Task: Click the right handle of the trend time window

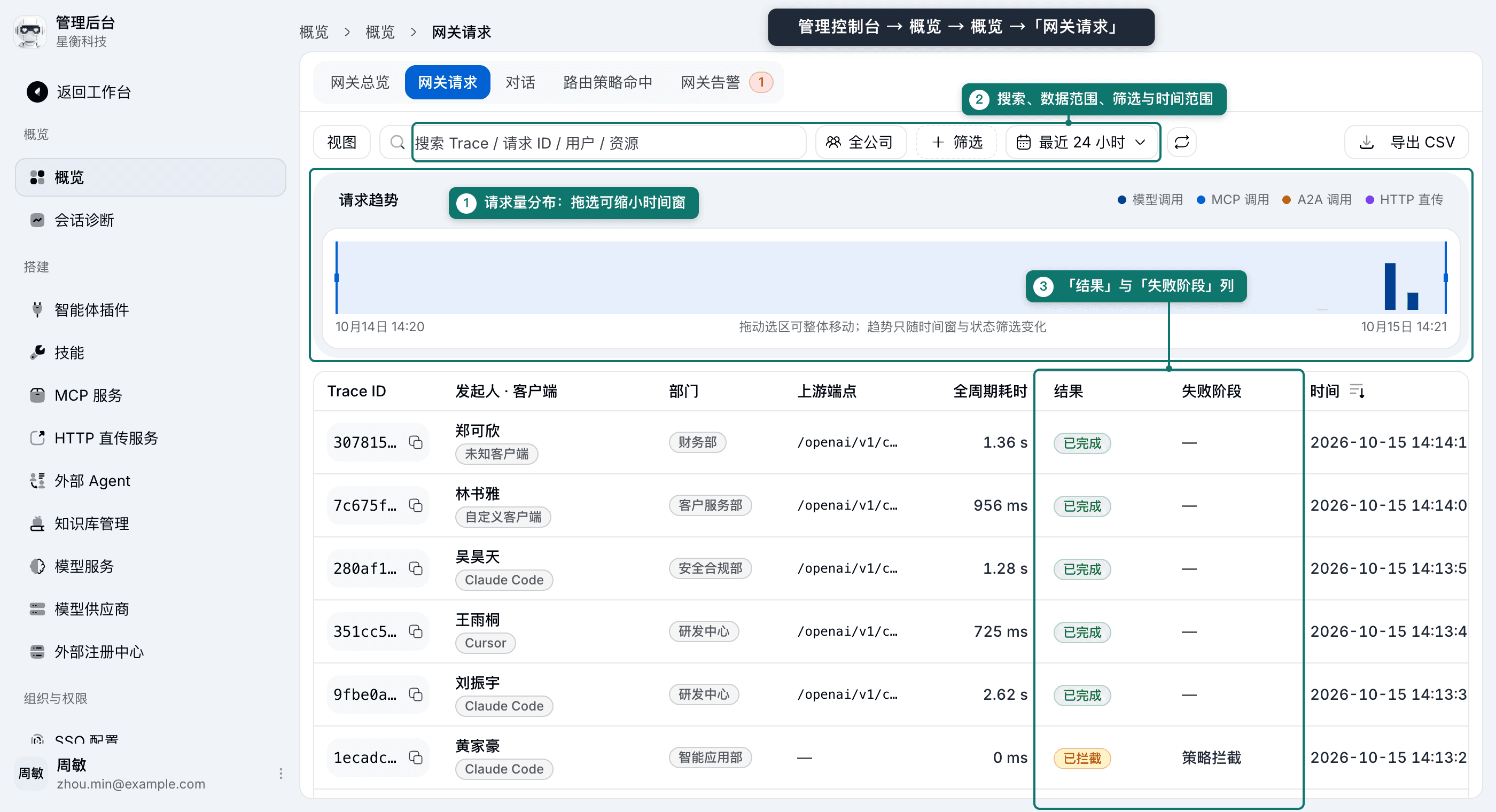Action: click(1445, 278)
